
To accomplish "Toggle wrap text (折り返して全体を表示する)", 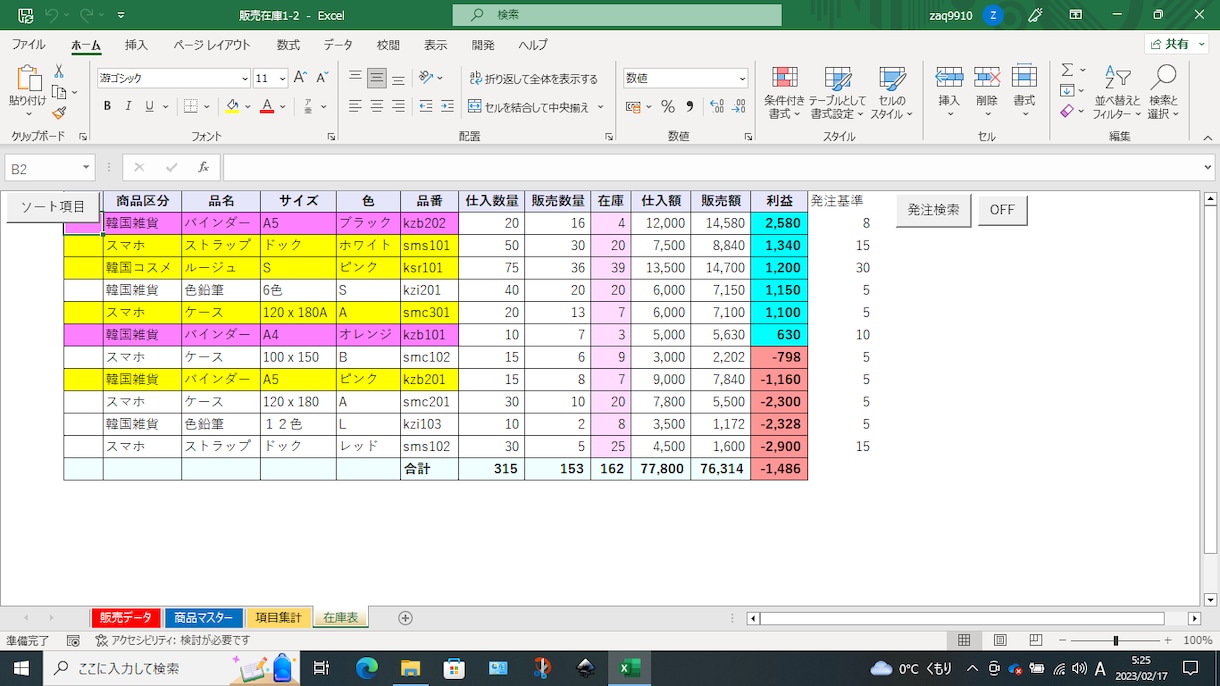I will pos(532,79).
